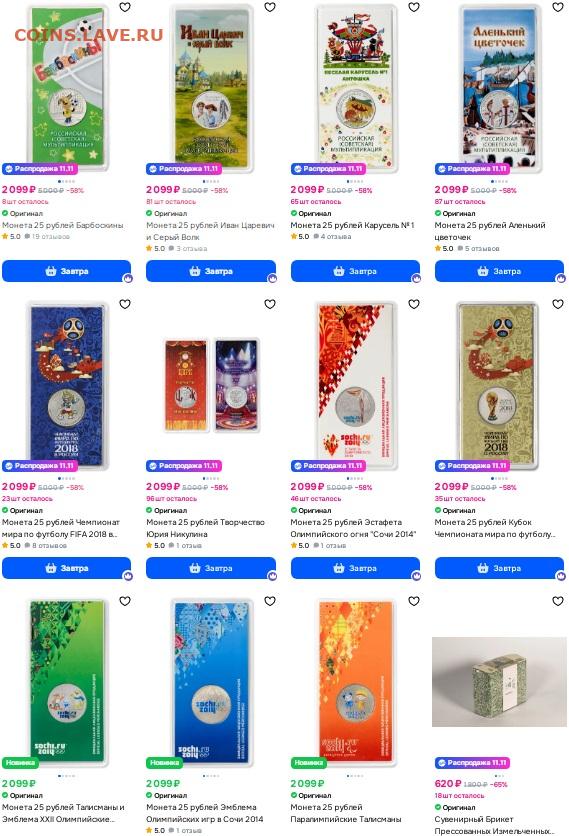
Task: Favorite the Кубок Чемпионата мира coin
Action: (558, 304)
